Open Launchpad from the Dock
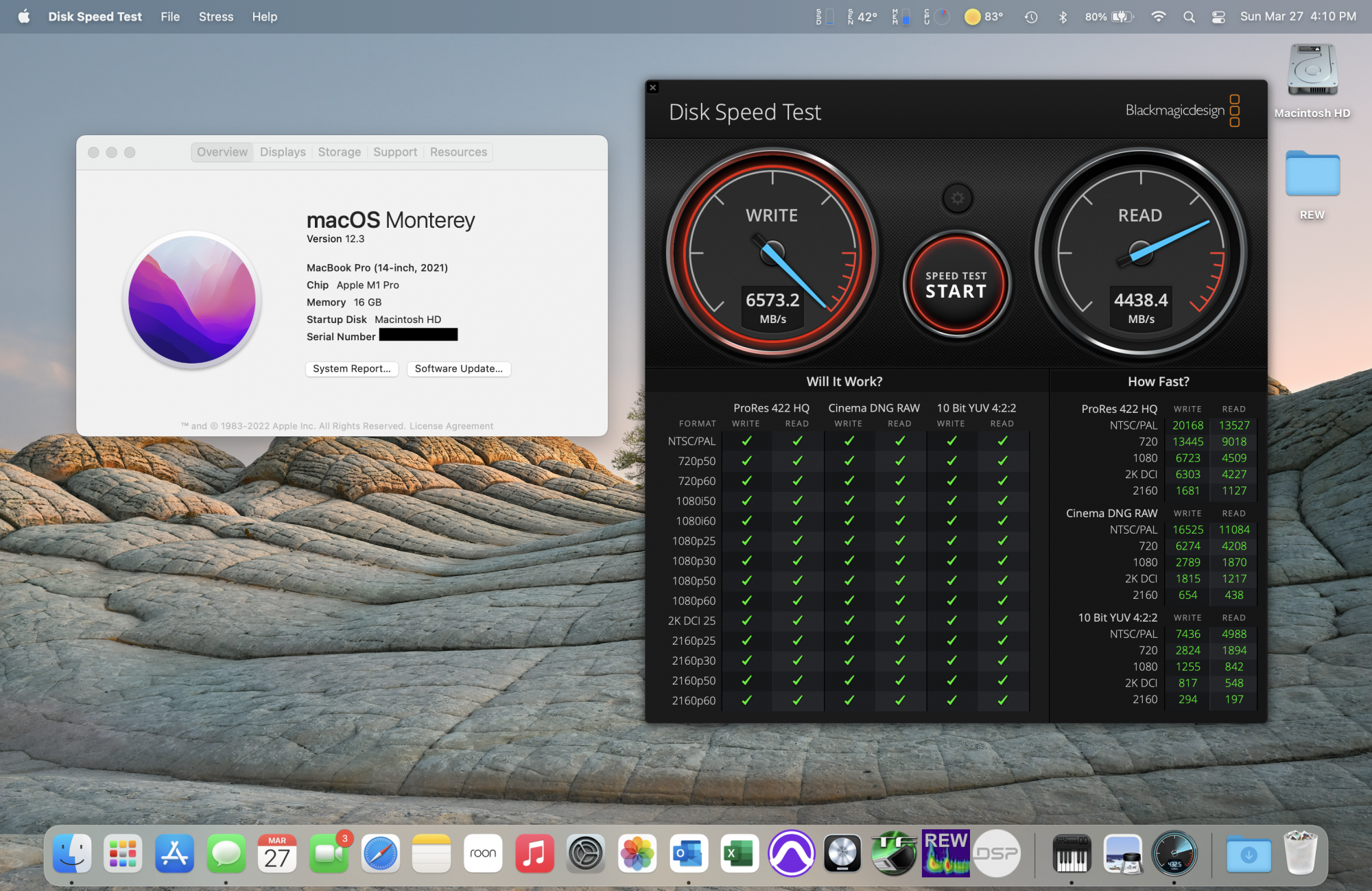Image resolution: width=1372 pixels, height=891 pixels. 123,853
